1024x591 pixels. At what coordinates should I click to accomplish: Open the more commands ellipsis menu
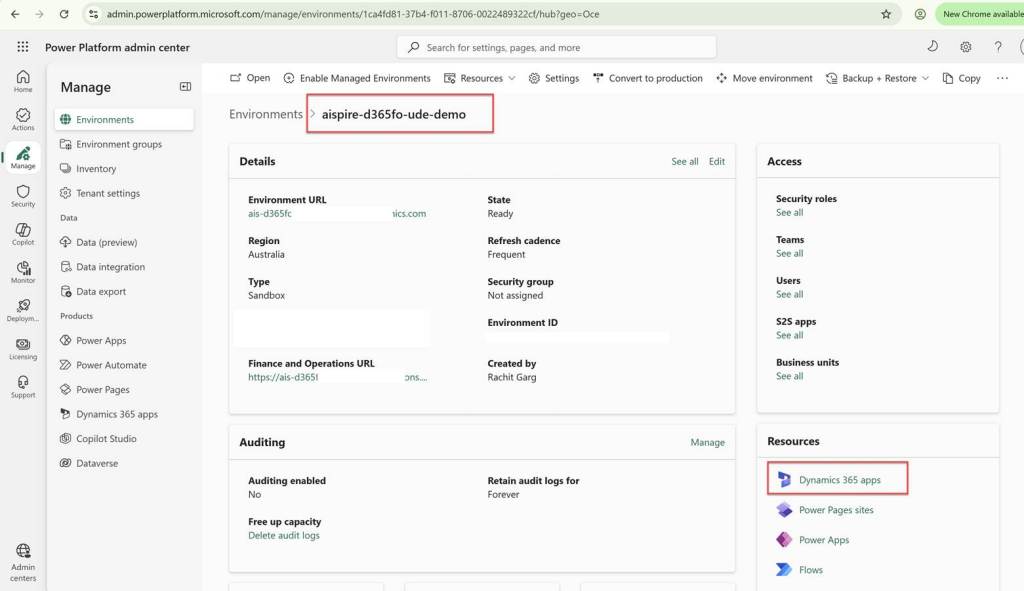1002,78
